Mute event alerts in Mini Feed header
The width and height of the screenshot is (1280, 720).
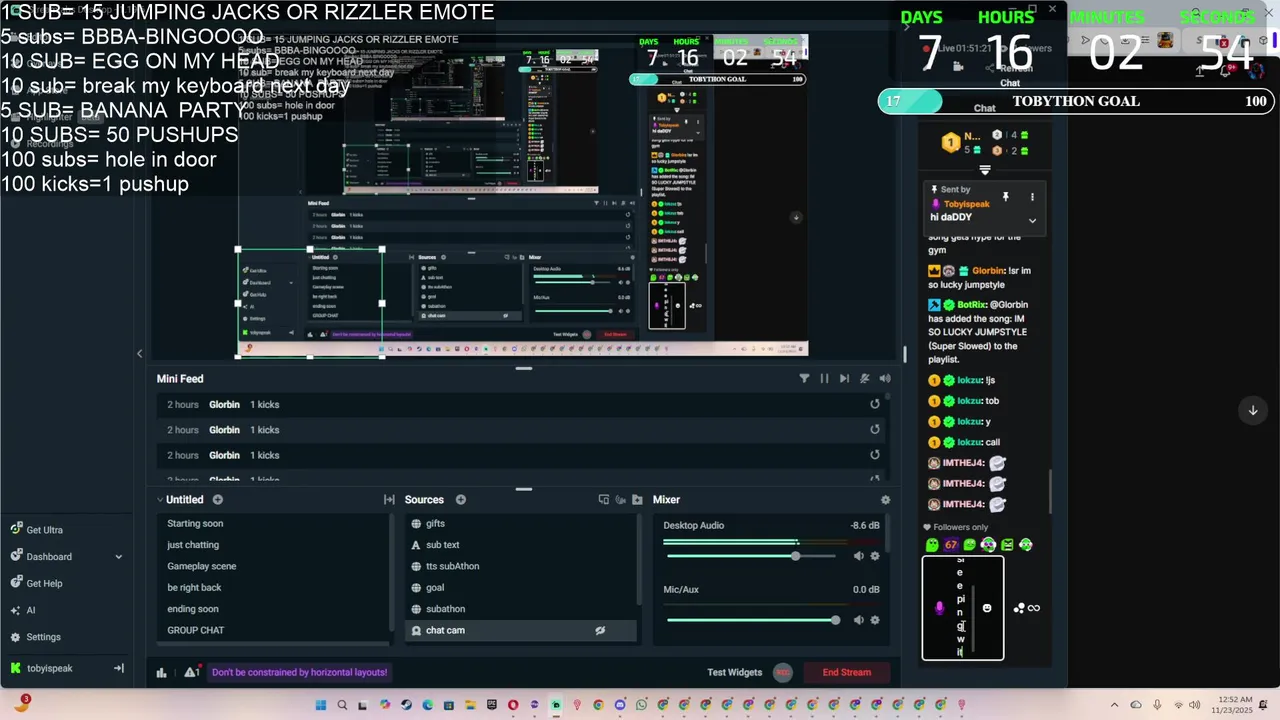pos(865,379)
